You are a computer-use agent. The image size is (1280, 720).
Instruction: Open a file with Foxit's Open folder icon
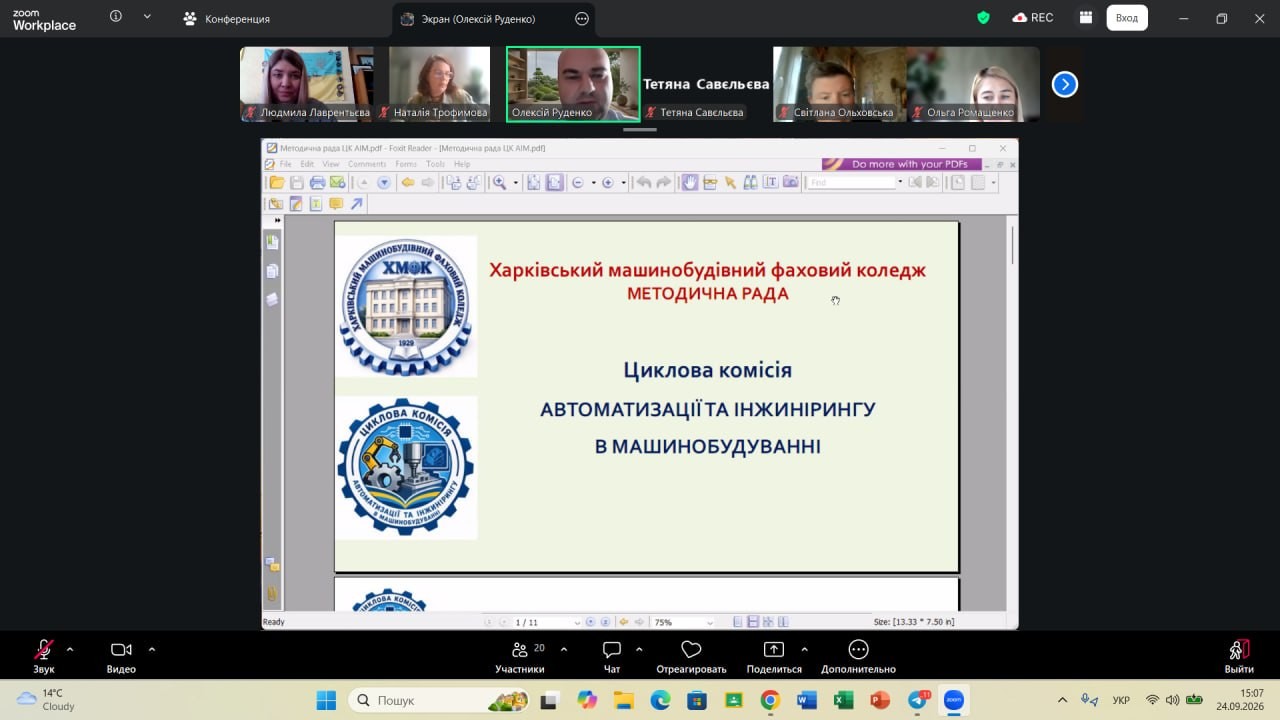tap(277, 182)
